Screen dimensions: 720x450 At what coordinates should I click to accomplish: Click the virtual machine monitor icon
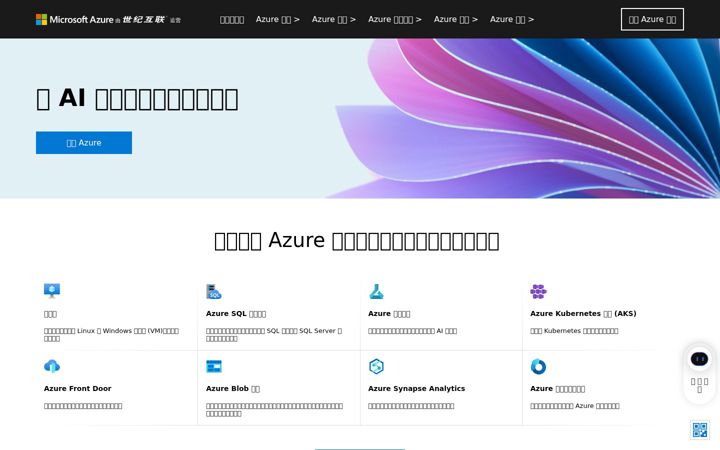[52, 291]
